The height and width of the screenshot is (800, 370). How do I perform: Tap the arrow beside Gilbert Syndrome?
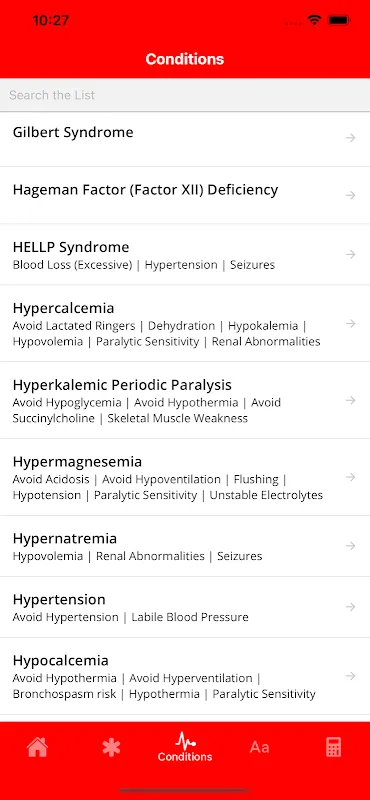tap(351, 138)
